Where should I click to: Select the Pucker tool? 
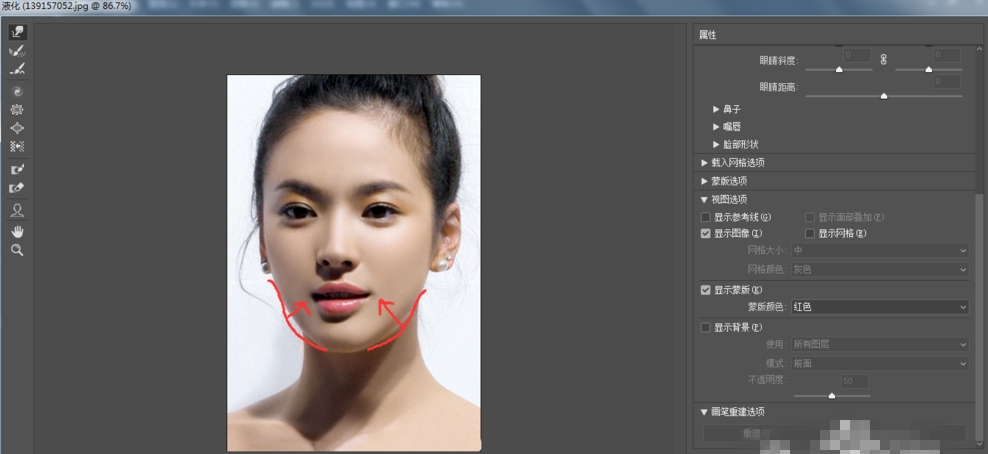tap(17, 110)
